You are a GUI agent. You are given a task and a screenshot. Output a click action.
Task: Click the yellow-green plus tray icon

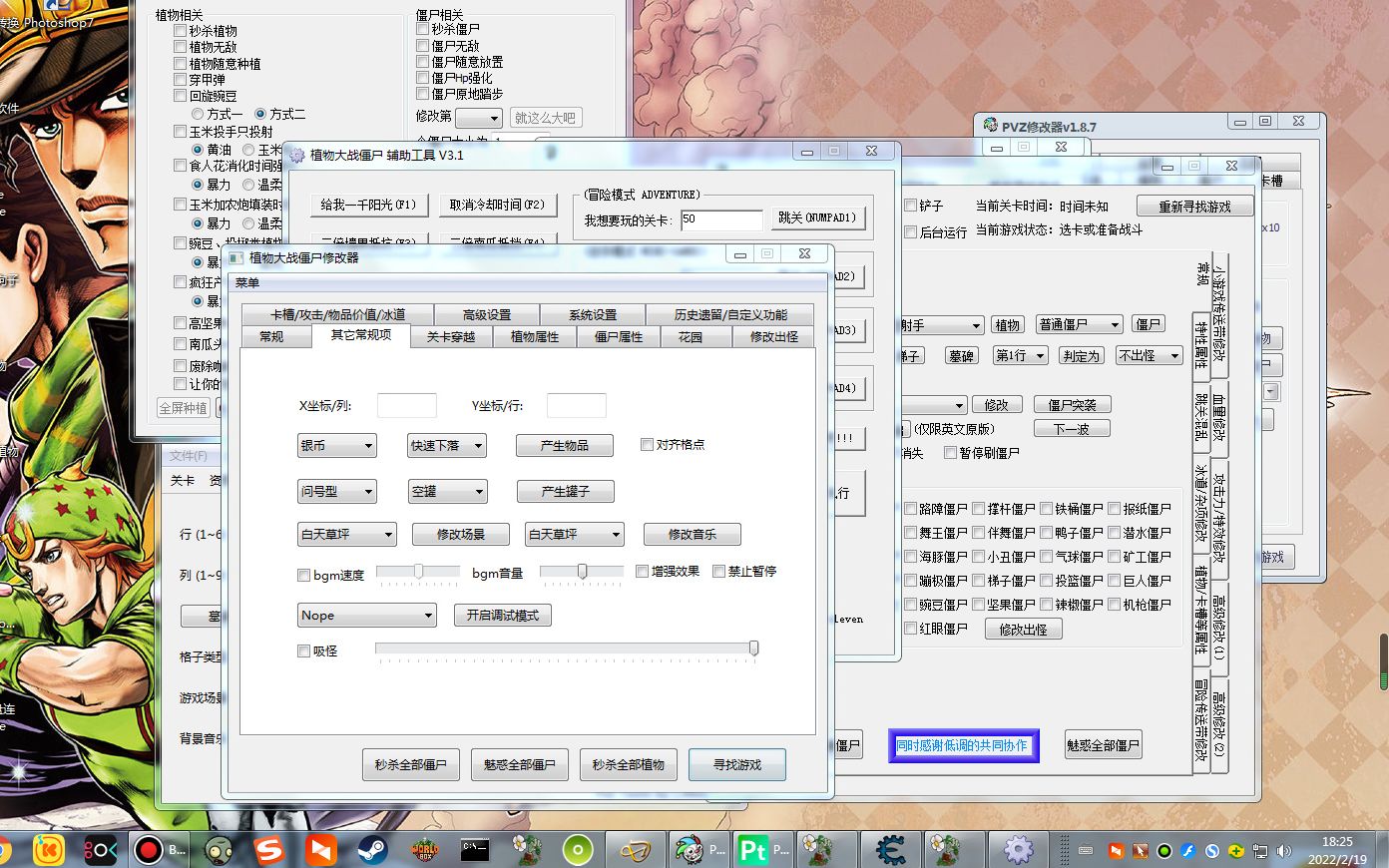pos(1235,851)
